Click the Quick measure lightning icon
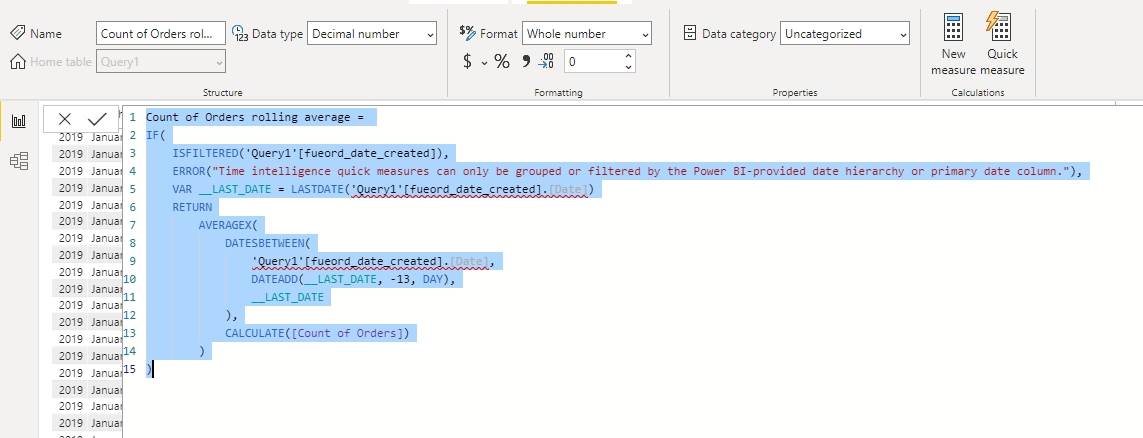The image size is (1143, 438). 999,28
